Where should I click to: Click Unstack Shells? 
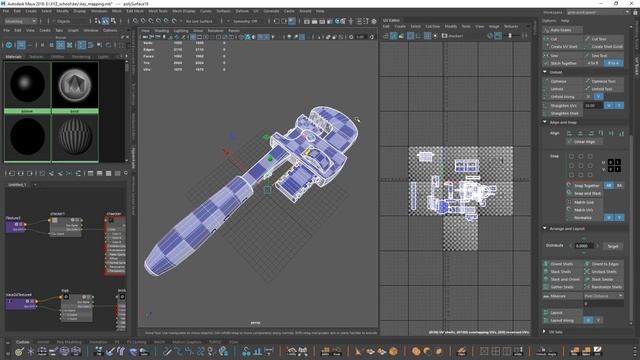click(x=604, y=271)
